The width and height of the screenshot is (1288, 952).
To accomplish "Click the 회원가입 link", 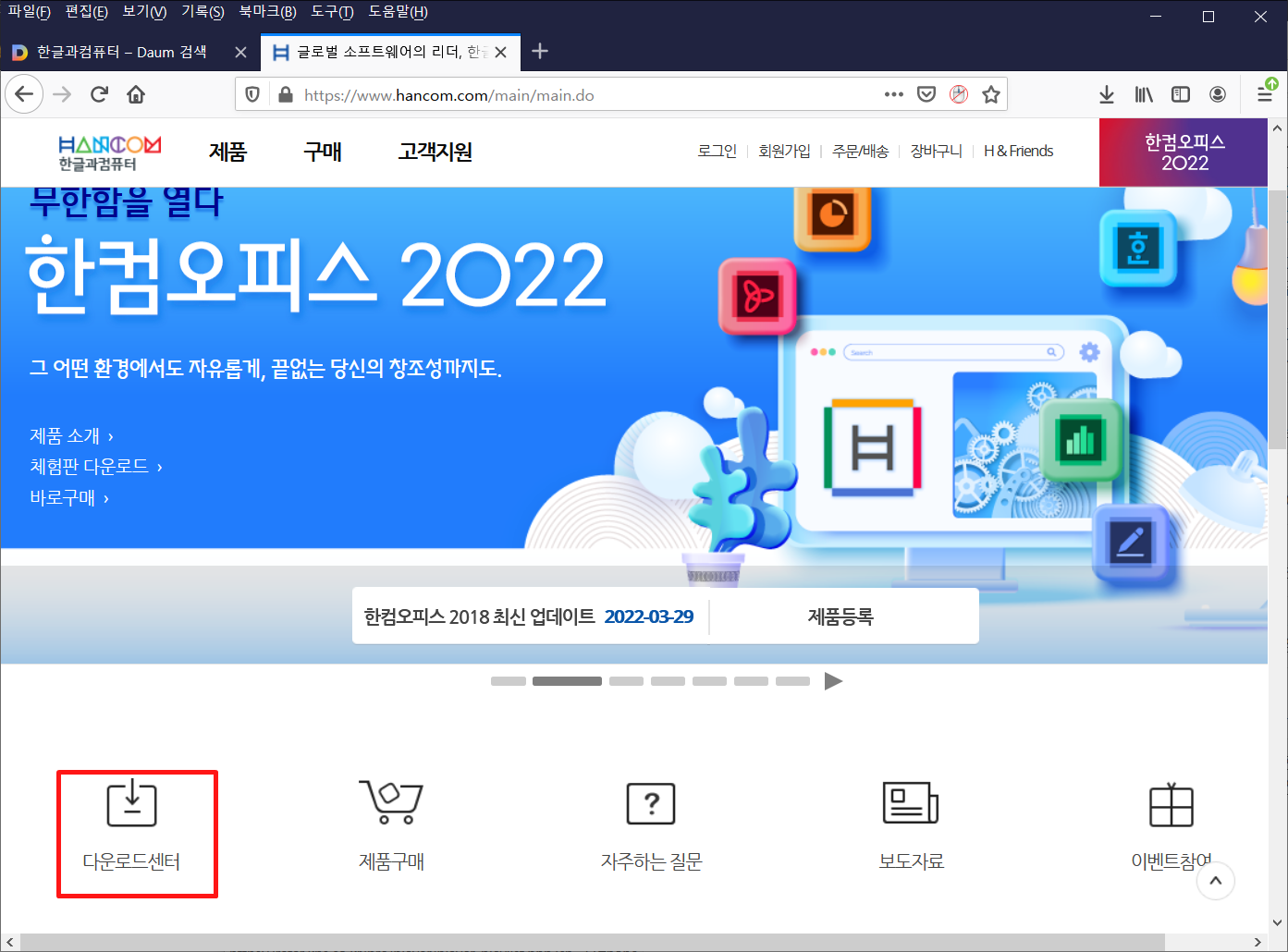I will click(x=784, y=151).
